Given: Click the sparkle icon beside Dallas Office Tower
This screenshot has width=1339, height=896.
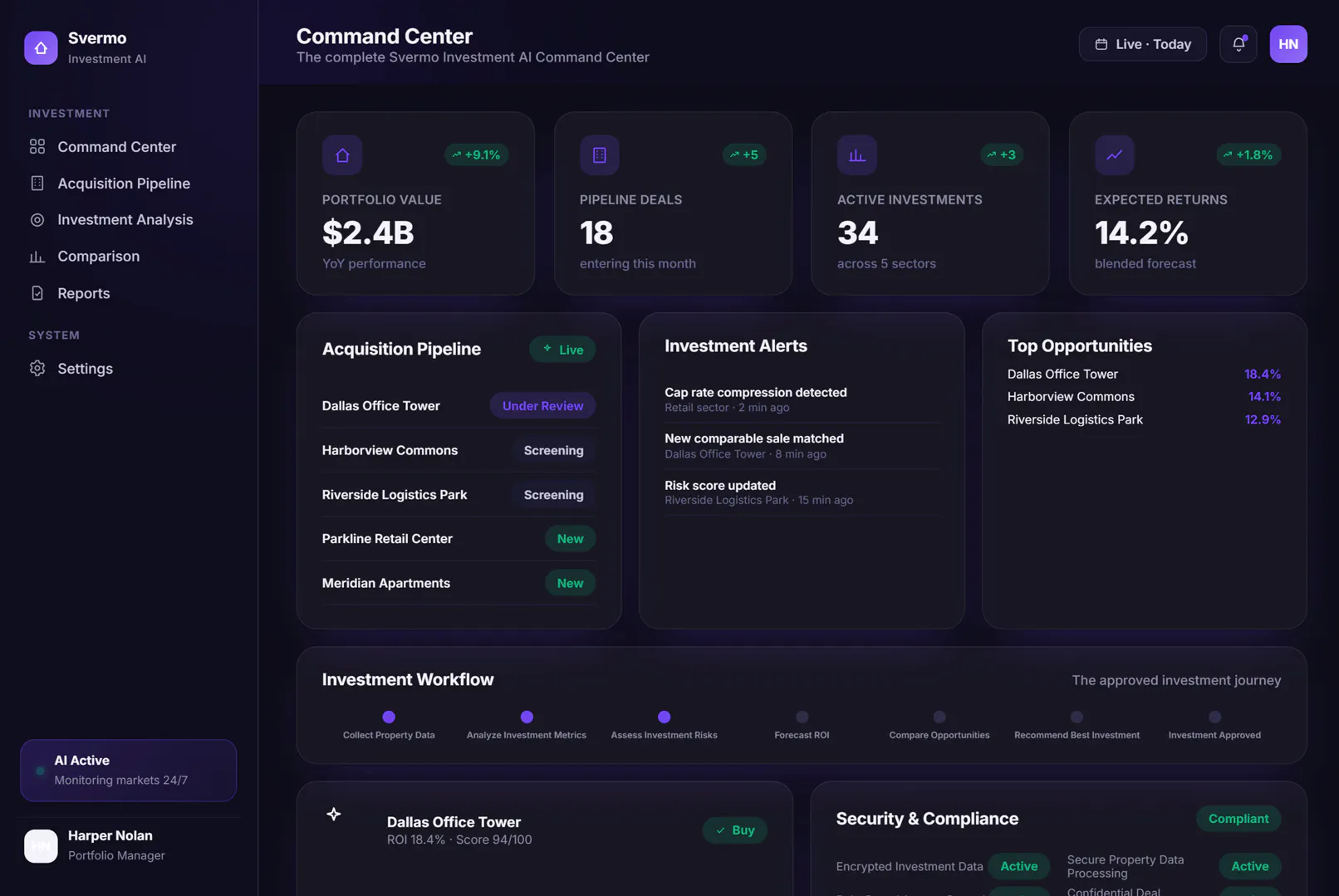Looking at the screenshot, I should pyautogui.click(x=334, y=814).
